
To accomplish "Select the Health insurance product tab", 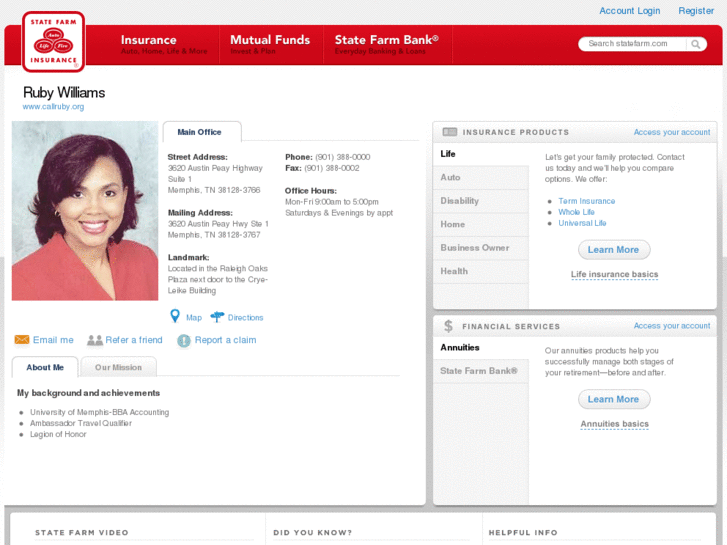I will (x=481, y=271).
